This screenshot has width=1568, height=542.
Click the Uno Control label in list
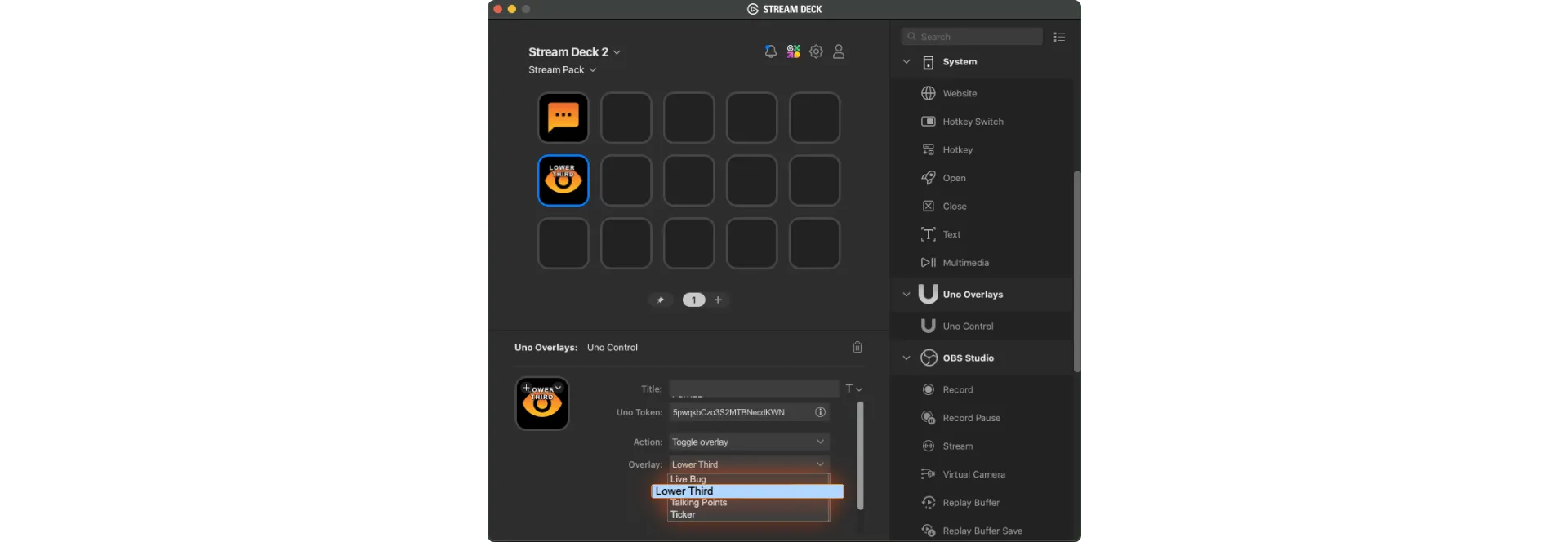[x=968, y=327]
